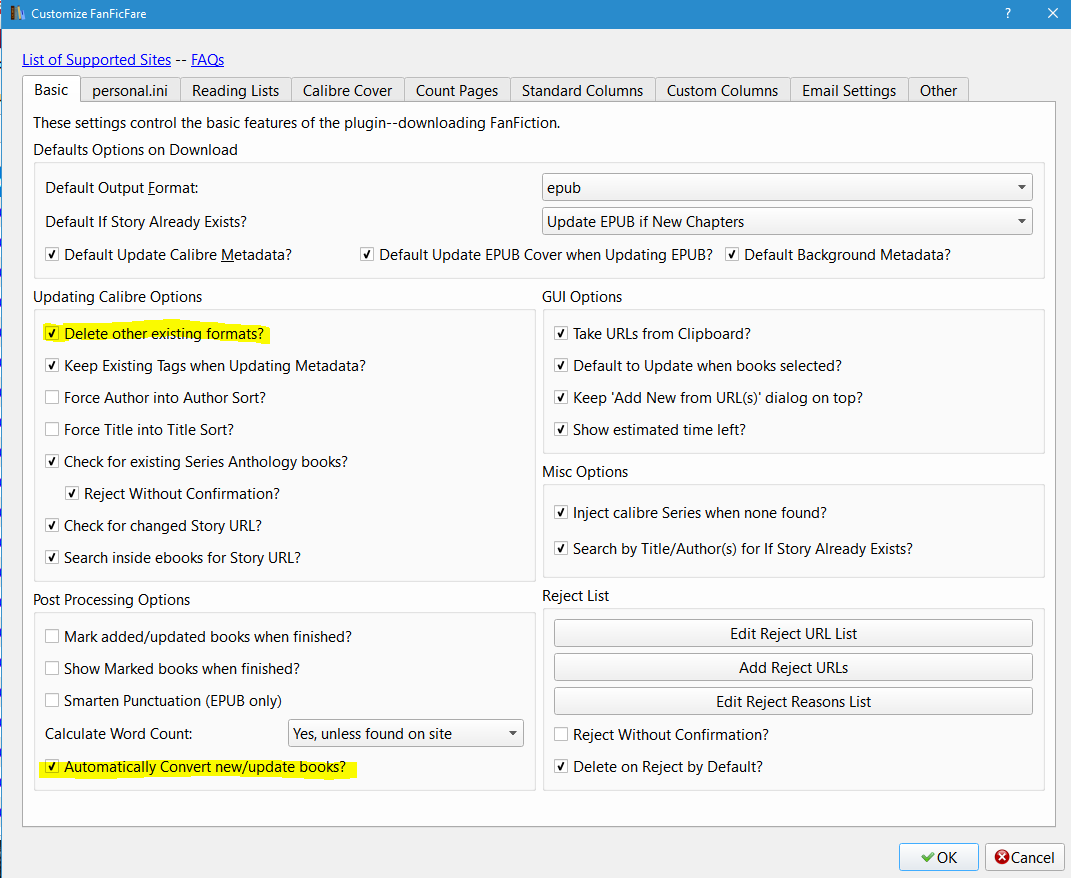Screen dimensions: 1071x878
Task: Uncheck Show estimated time left
Action: tap(561, 429)
